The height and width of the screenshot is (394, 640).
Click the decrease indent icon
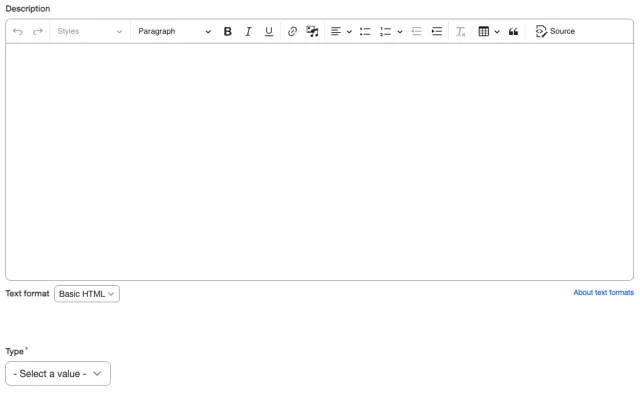point(416,31)
